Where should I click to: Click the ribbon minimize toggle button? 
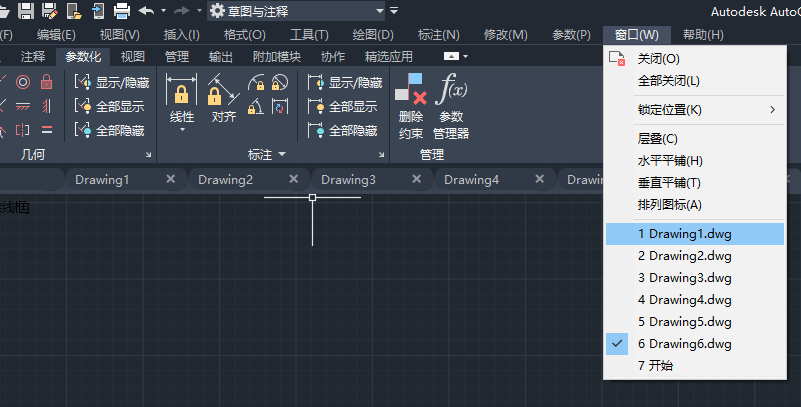click(x=451, y=56)
